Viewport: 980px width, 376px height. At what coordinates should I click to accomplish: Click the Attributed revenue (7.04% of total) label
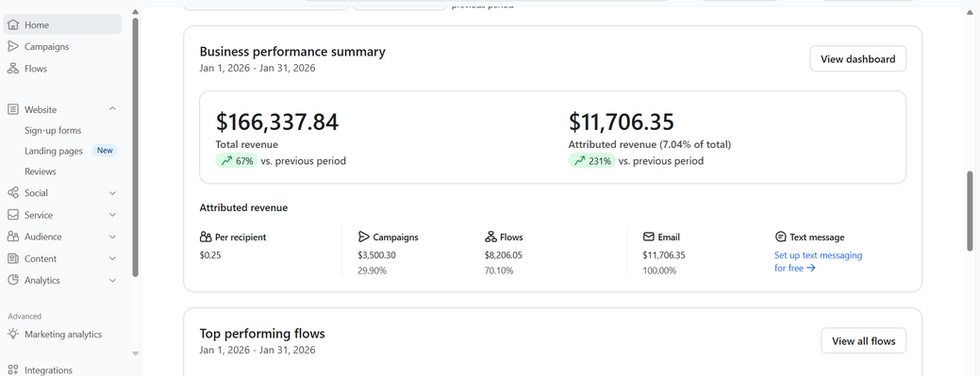(649, 144)
